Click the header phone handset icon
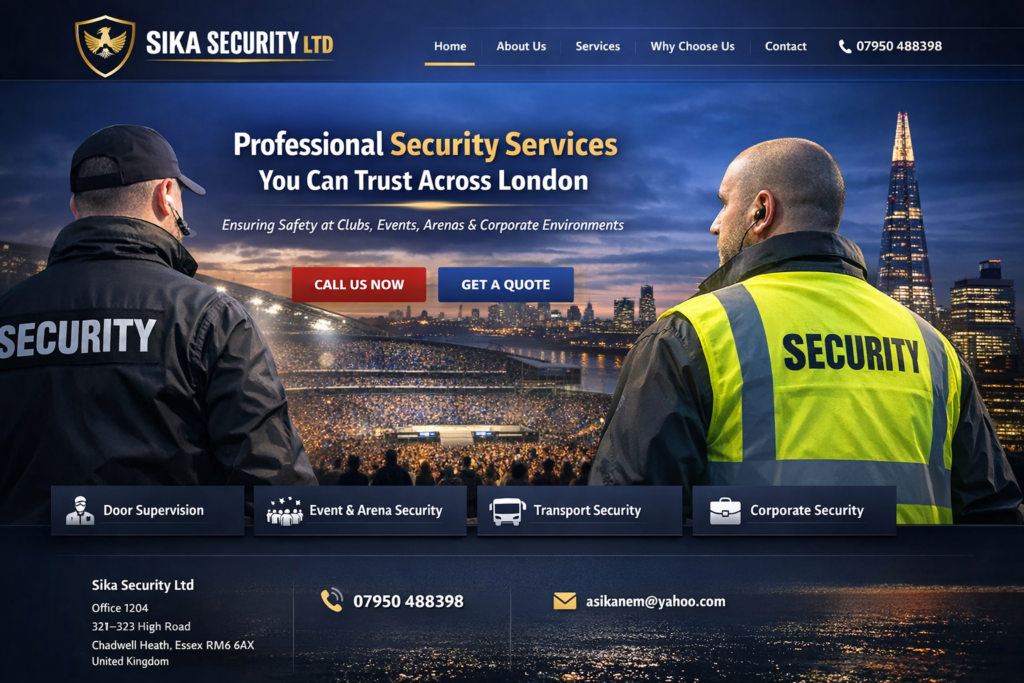 click(844, 46)
